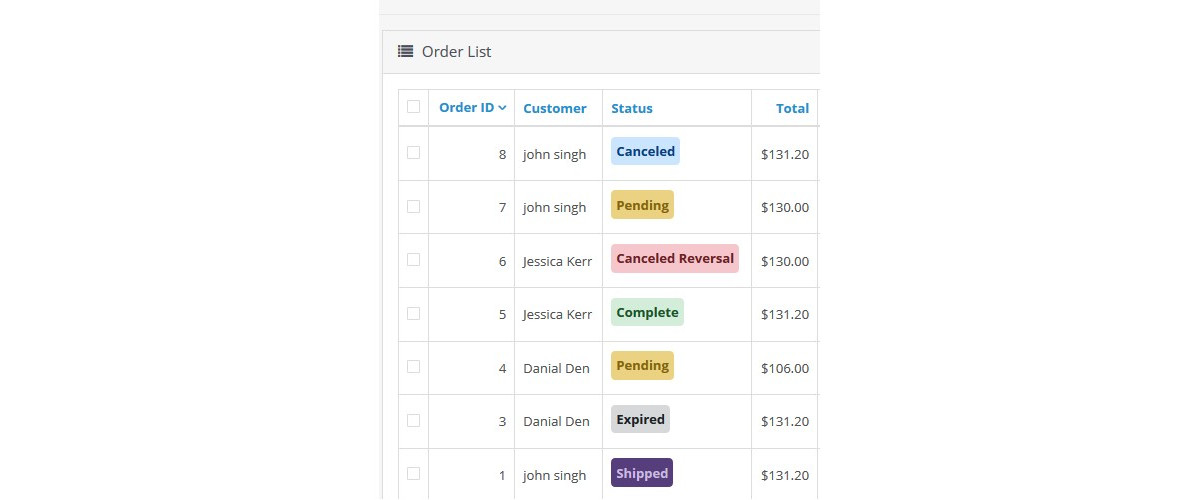Select the order 4 checkbox
Image resolution: width=1200 pixels, height=500 pixels.
coord(413,367)
